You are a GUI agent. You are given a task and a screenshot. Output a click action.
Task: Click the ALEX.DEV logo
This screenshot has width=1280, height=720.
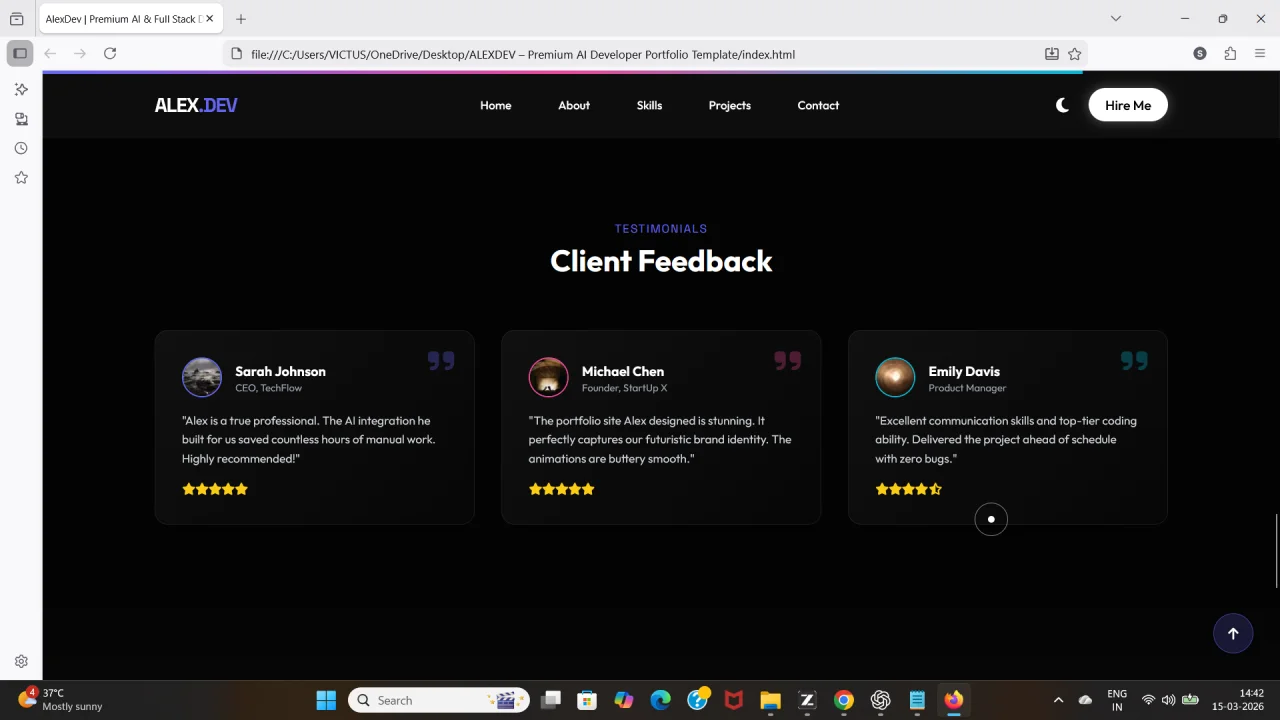pyautogui.click(x=196, y=105)
